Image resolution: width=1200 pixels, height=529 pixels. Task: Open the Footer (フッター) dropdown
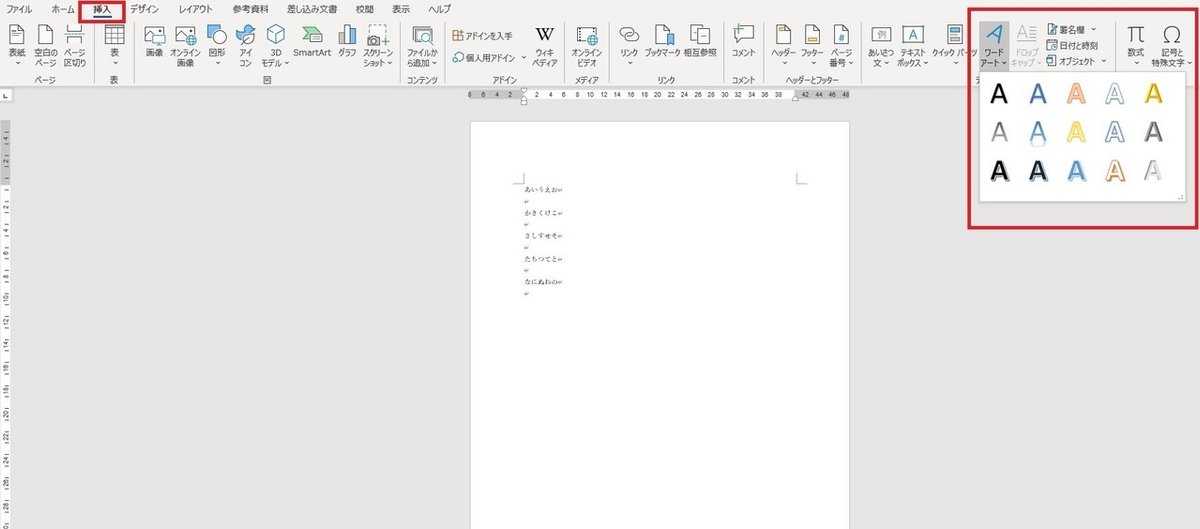[x=813, y=46]
